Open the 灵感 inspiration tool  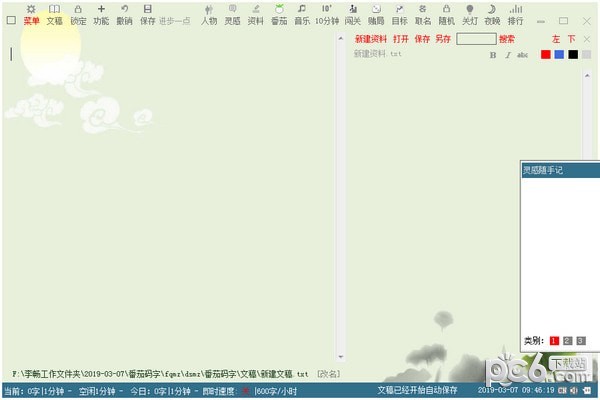(232, 15)
